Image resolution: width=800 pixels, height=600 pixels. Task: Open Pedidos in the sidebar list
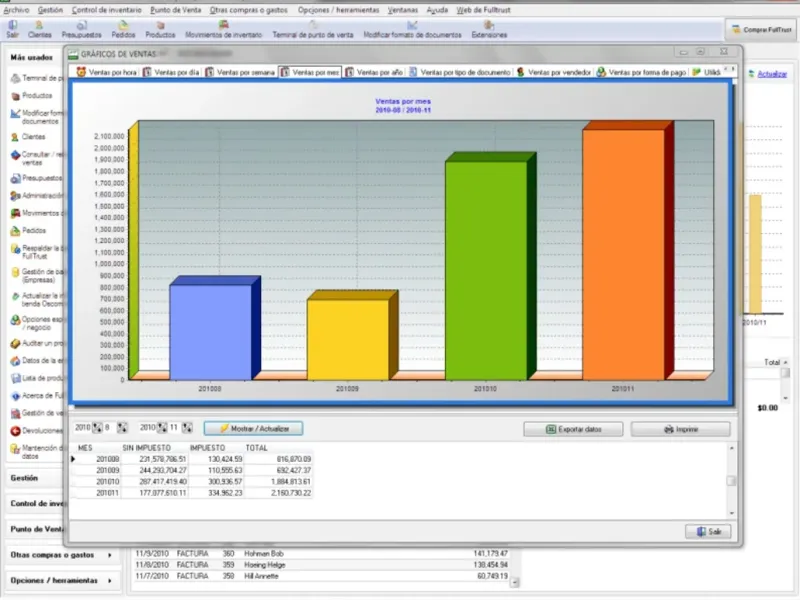pos(29,231)
